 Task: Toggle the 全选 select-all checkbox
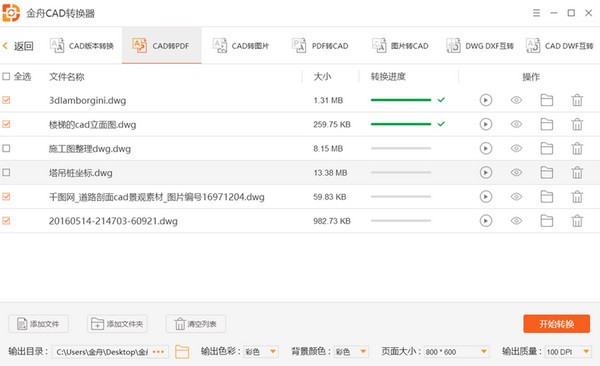[x=6, y=77]
